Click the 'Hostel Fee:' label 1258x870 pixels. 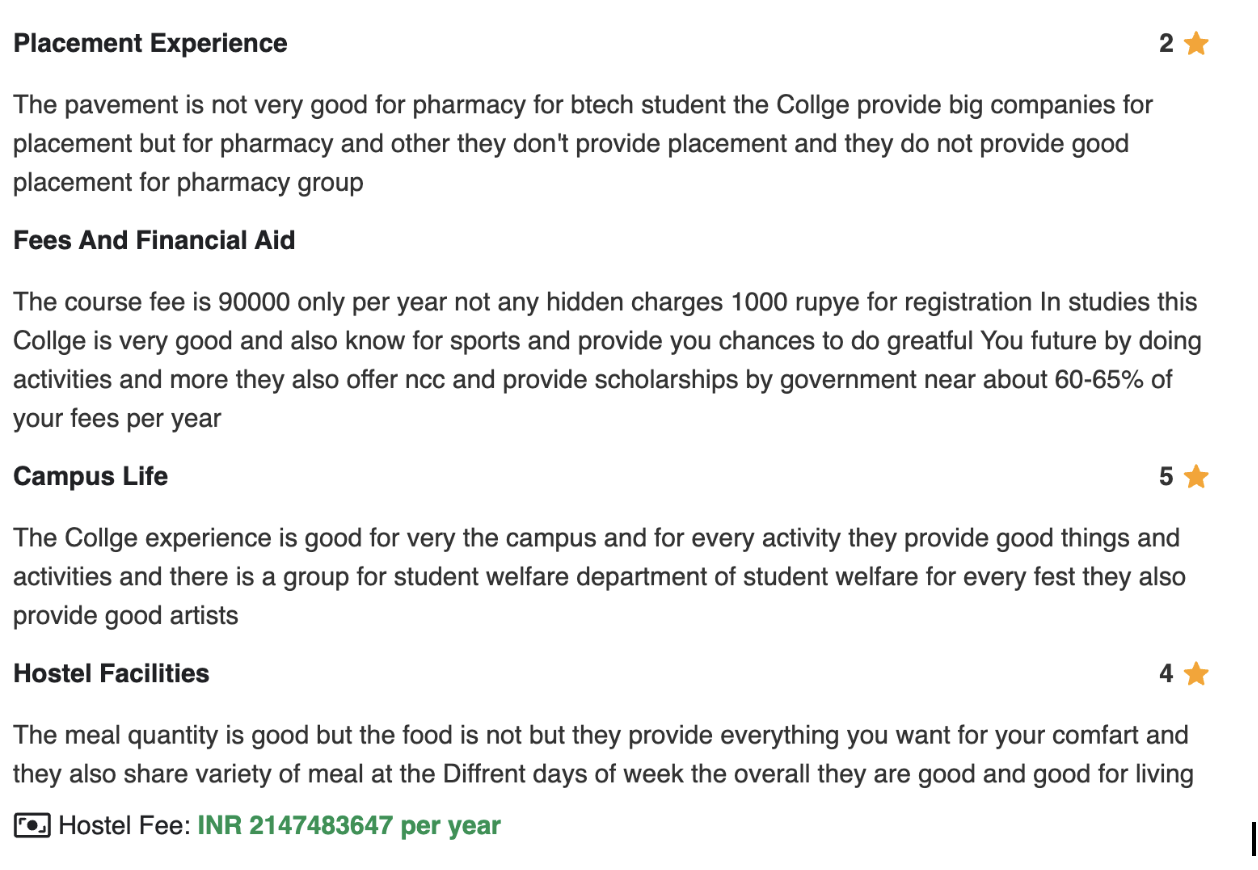coord(124,826)
